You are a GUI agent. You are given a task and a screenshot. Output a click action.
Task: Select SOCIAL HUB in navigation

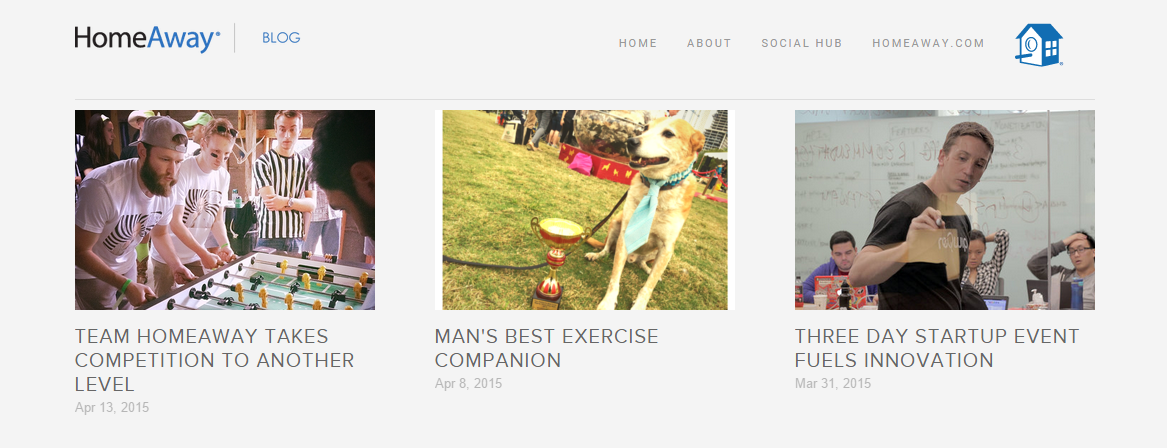802,43
